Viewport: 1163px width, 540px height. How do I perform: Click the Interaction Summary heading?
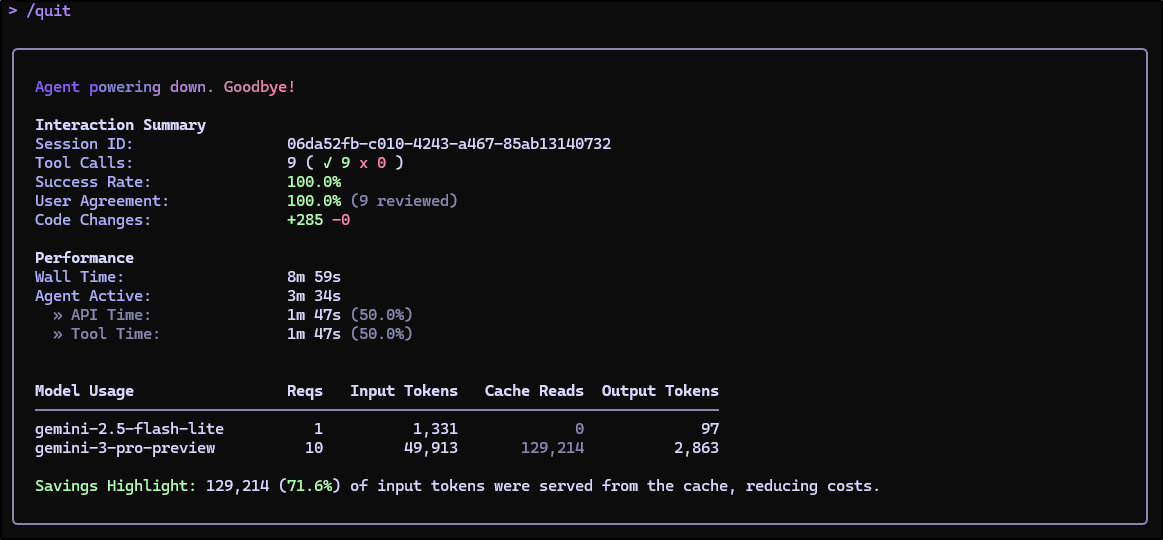tap(120, 125)
